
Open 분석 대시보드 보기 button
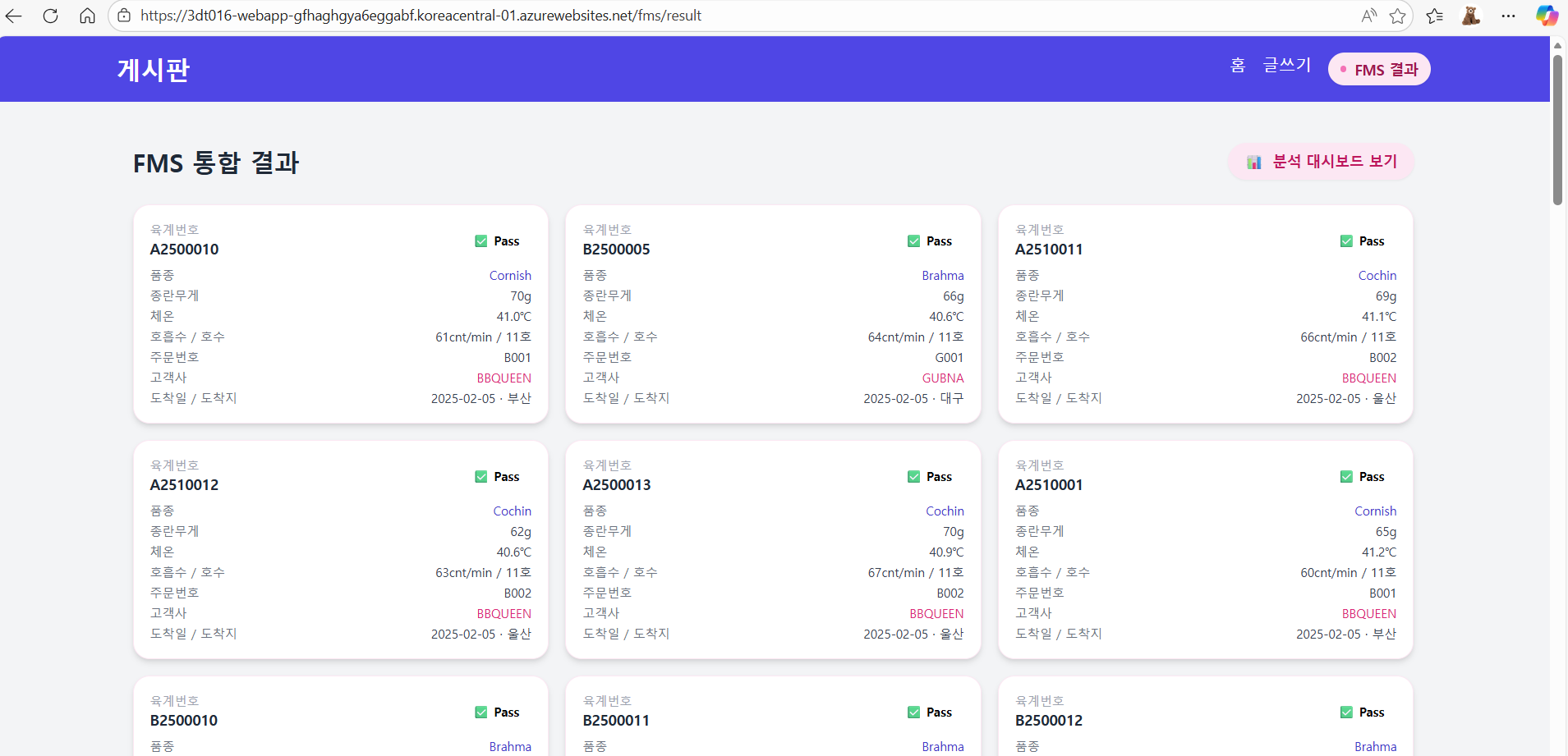click(x=1321, y=162)
